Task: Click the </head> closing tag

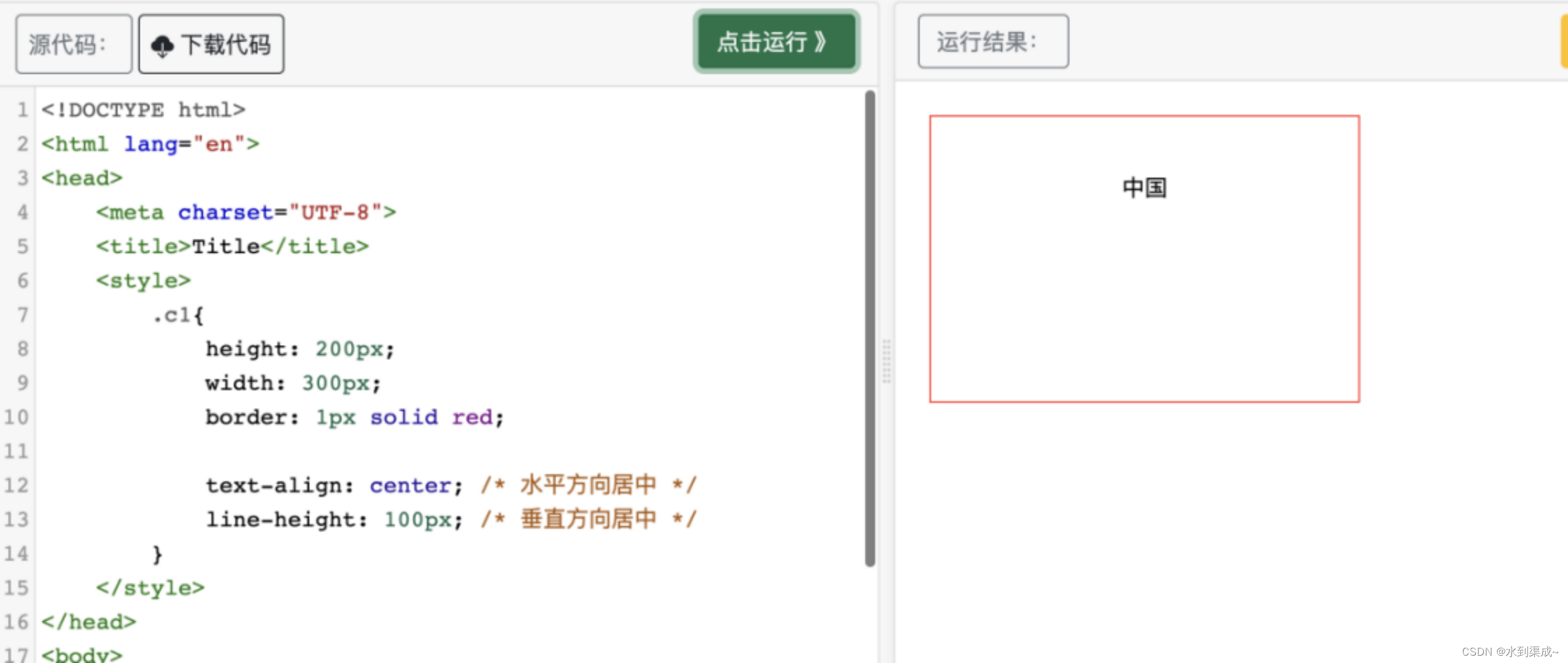Action: coord(89,623)
